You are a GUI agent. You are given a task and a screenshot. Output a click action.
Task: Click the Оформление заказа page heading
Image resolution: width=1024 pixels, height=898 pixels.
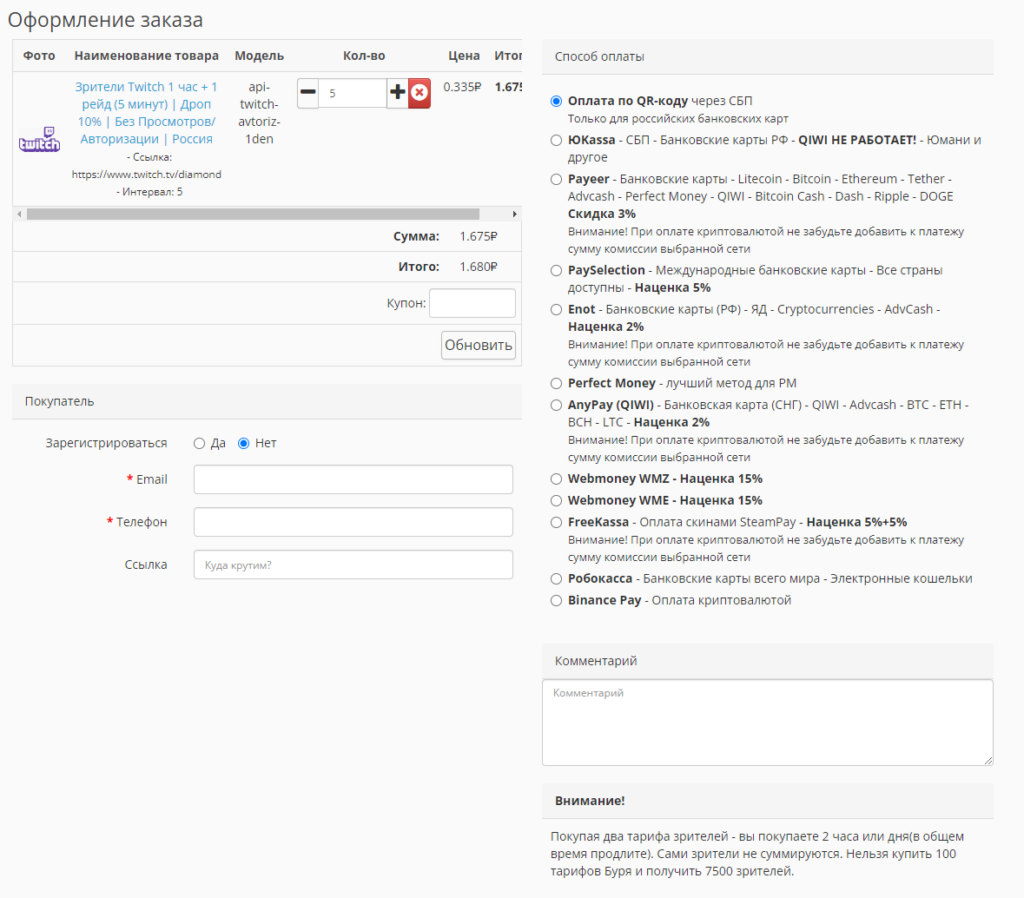click(x=105, y=20)
